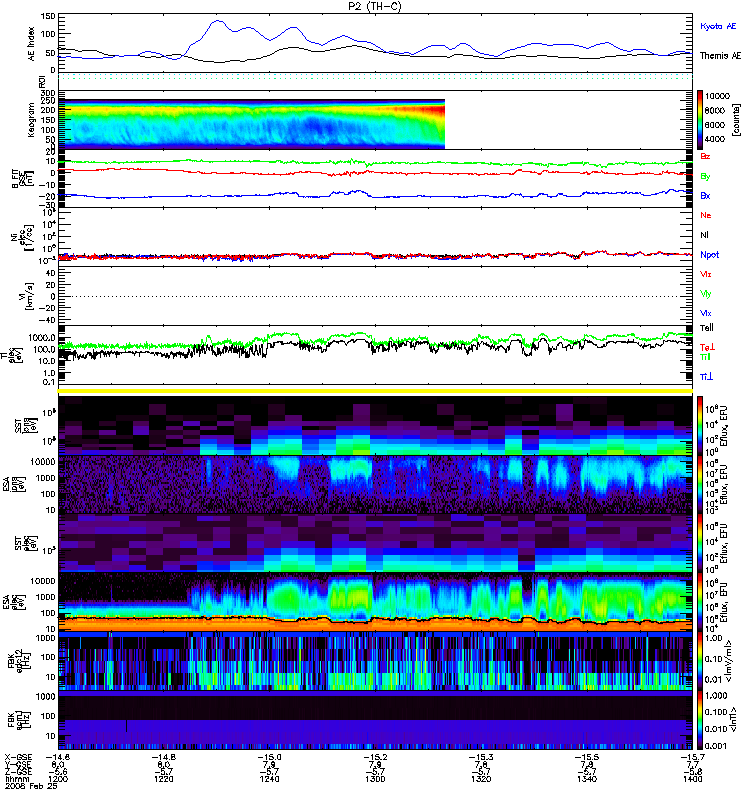Click the yellow bar above the SST panel

376,391
